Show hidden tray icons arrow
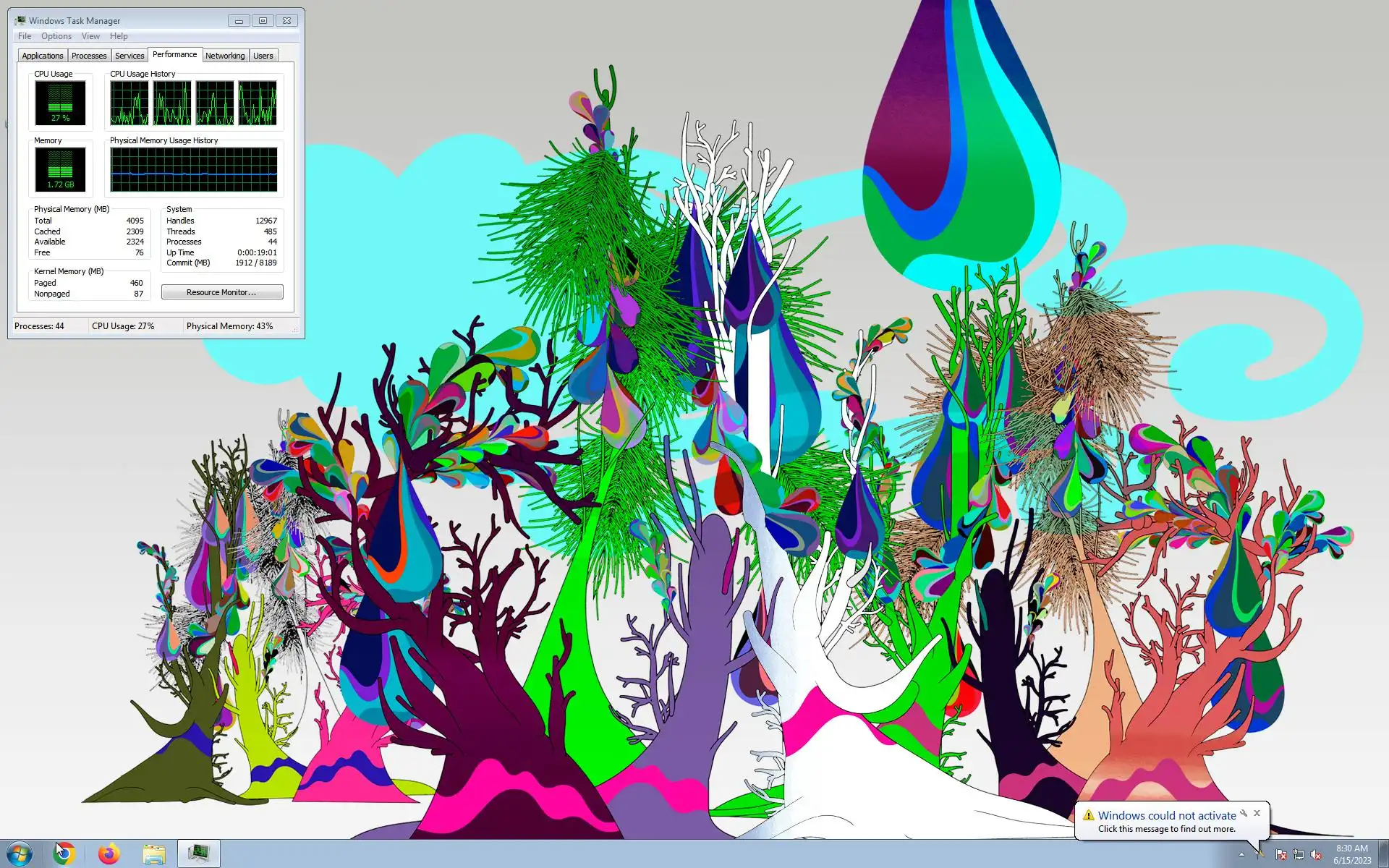 point(1241,854)
